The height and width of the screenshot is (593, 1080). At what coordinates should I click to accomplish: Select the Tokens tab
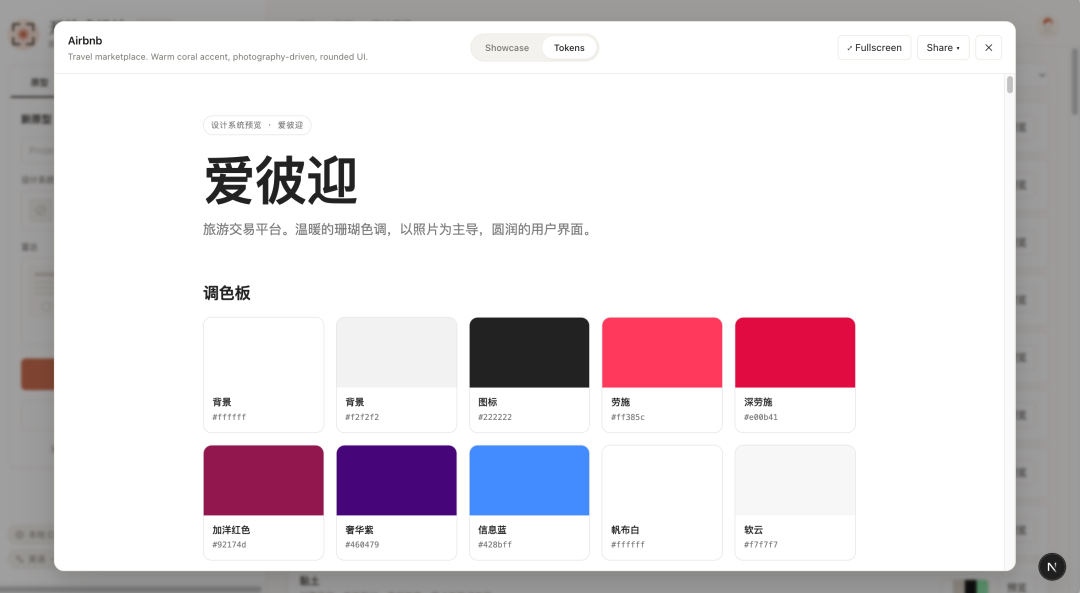[569, 48]
